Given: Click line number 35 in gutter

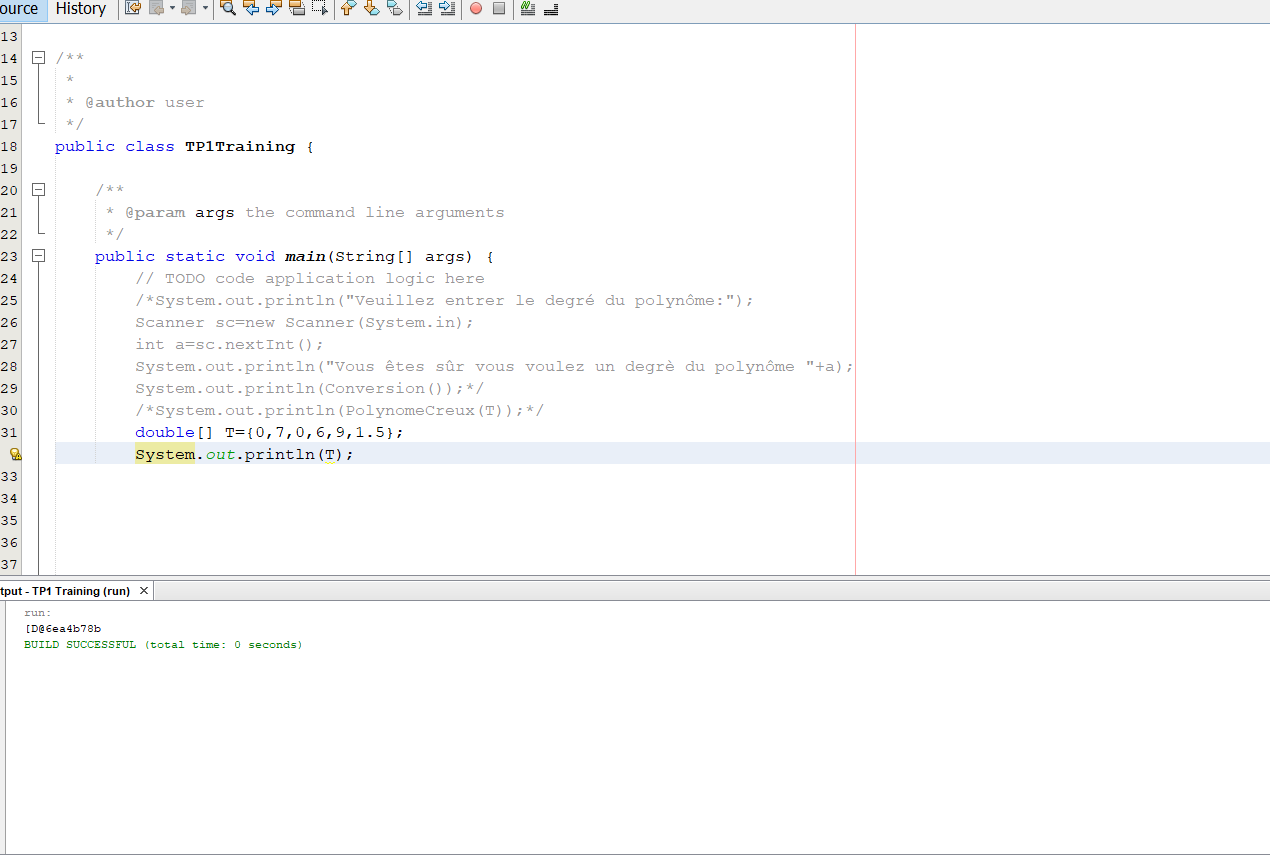Looking at the screenshot, I should pyautogui.click(x=9, y=520).
